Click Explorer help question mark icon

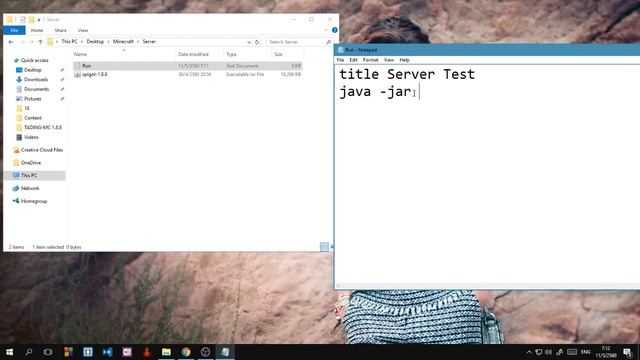click(x=335, y=30)
